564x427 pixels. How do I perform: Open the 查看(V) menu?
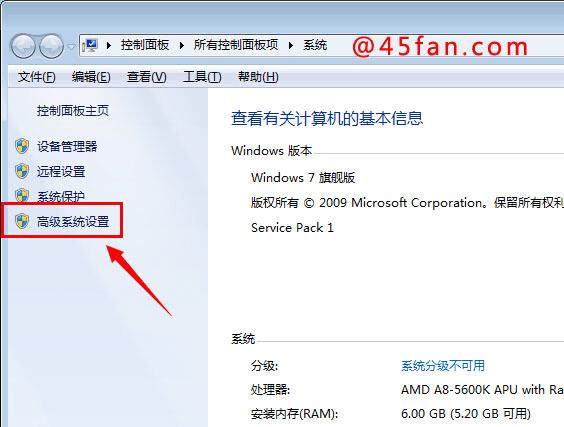pos(146,77)
